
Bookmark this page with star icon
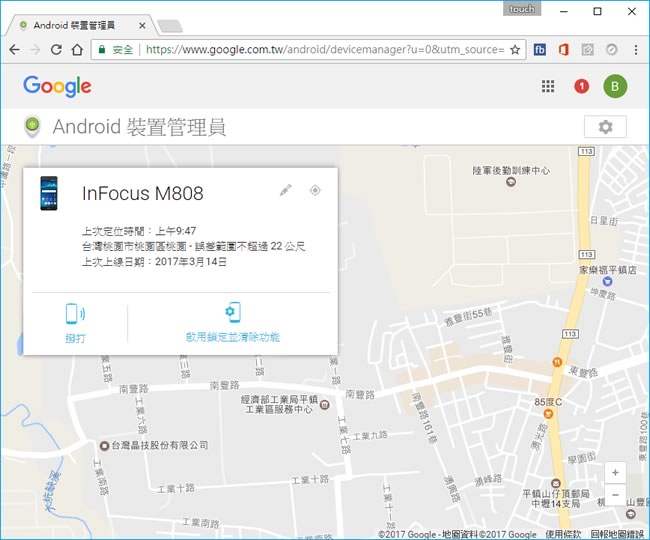coord(515,48)
